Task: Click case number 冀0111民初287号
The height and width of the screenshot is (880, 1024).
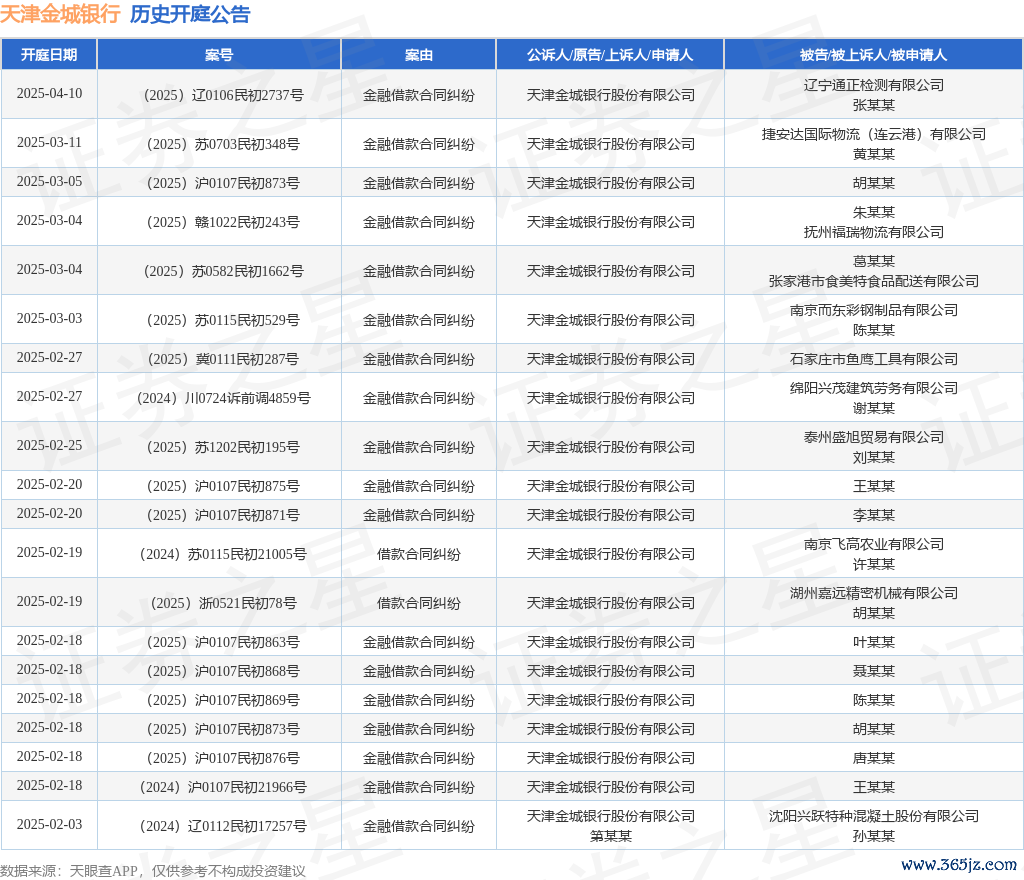Action: coord(223,359)
